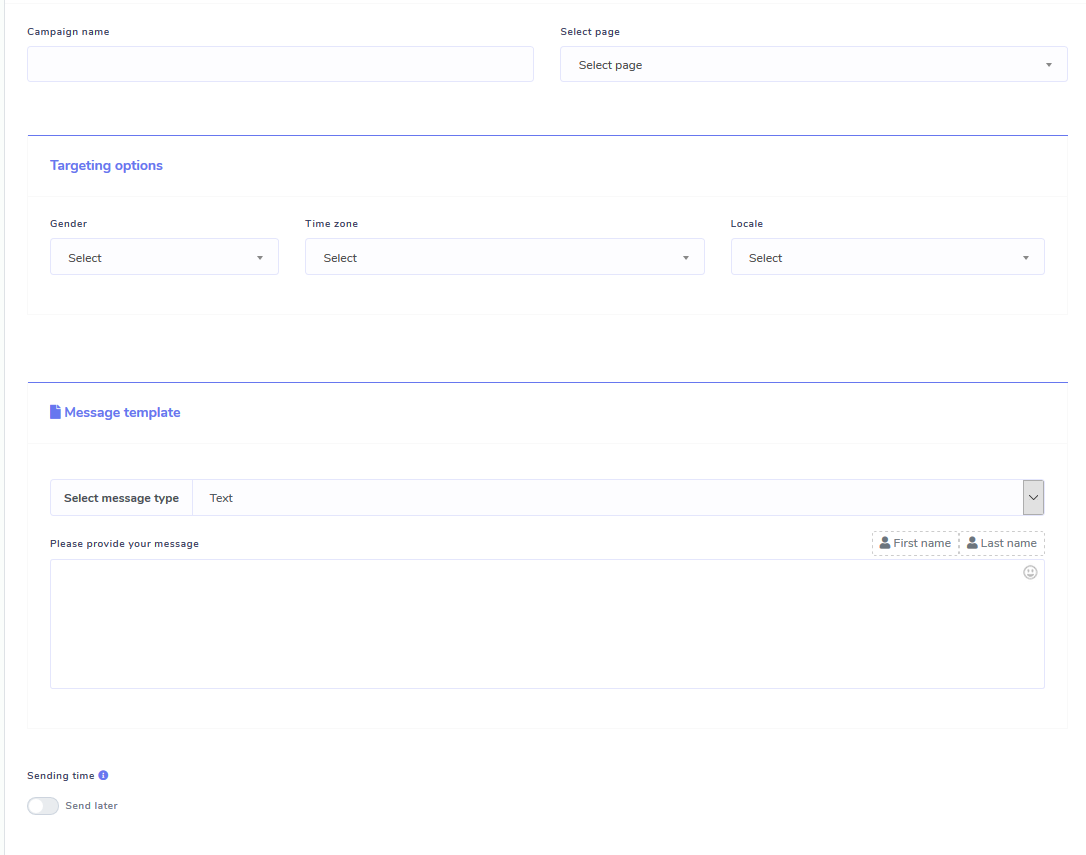Expand the Gender dropdown
This screenshot has height=855, width=1086.
[x=164, y=257]
